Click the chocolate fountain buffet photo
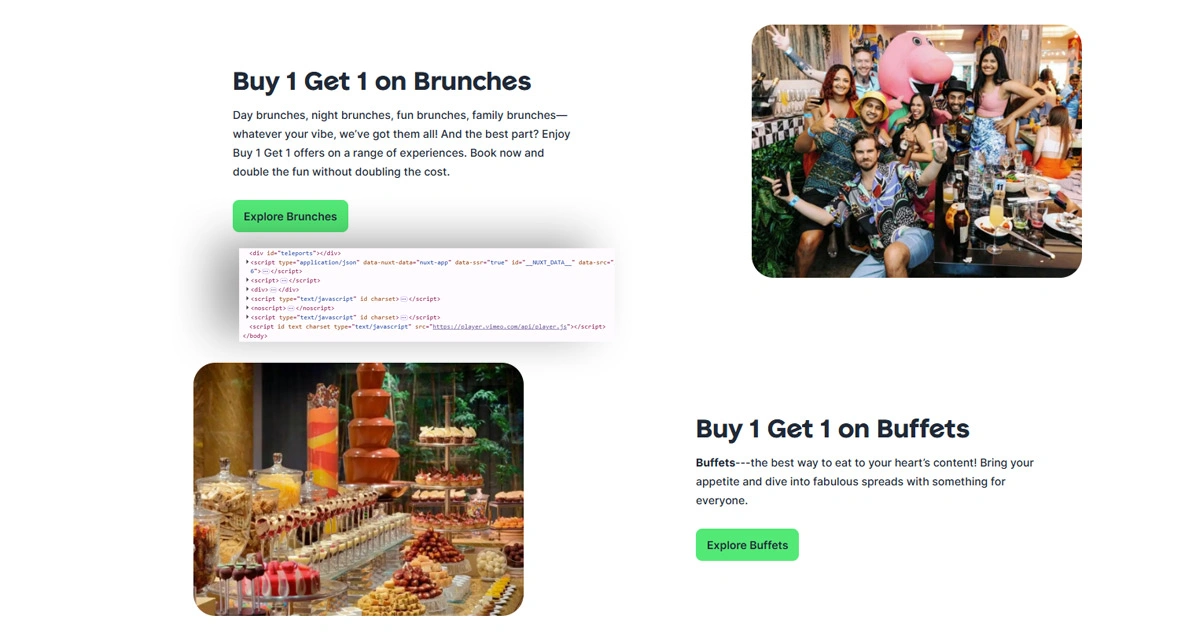Screen dimensions: 1202x634 click(x=358, y=489)
